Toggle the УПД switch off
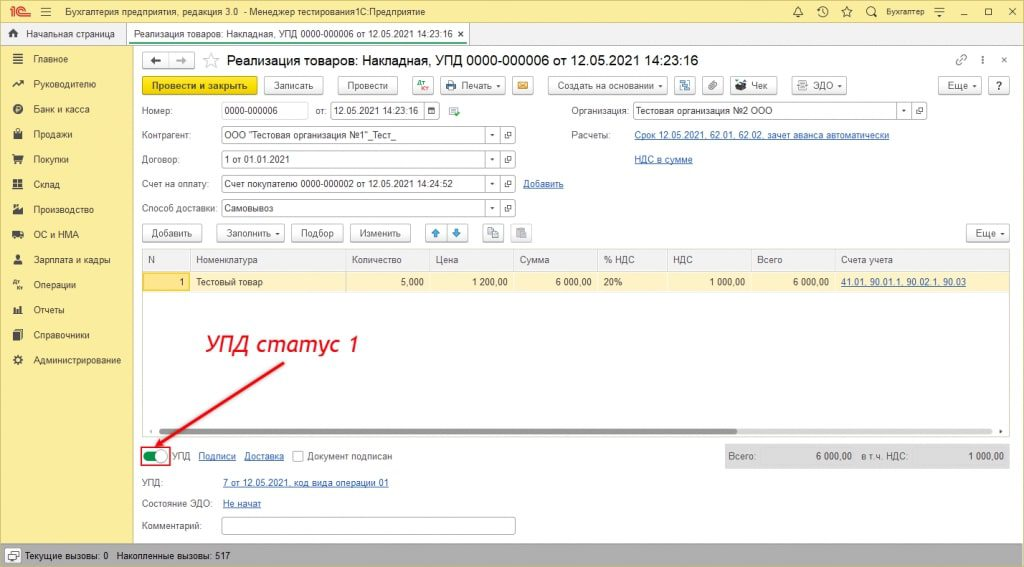 (x=155, y=456)
